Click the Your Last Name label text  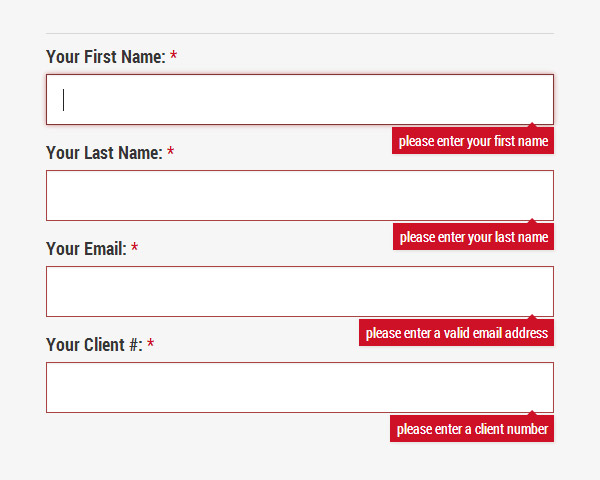104,153
